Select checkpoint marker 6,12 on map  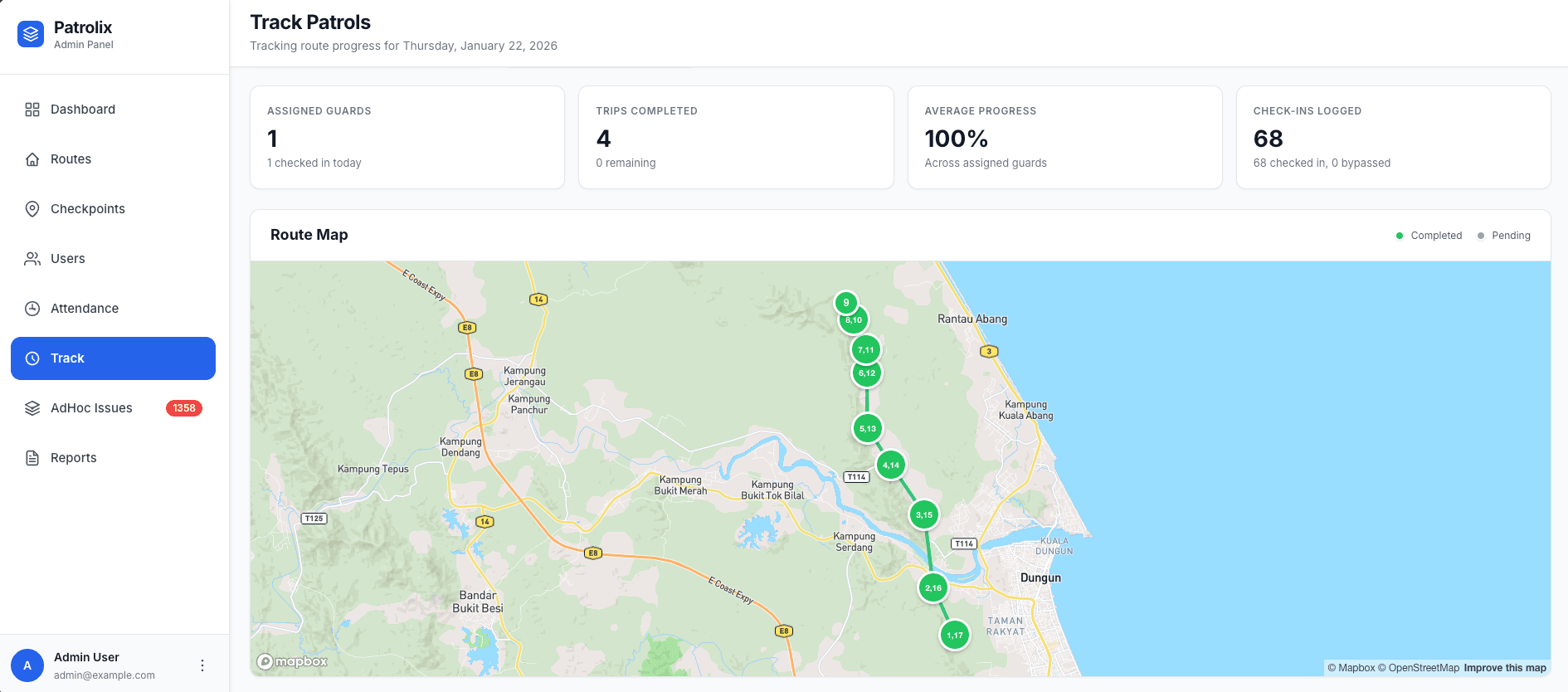[x=867, y=373]
